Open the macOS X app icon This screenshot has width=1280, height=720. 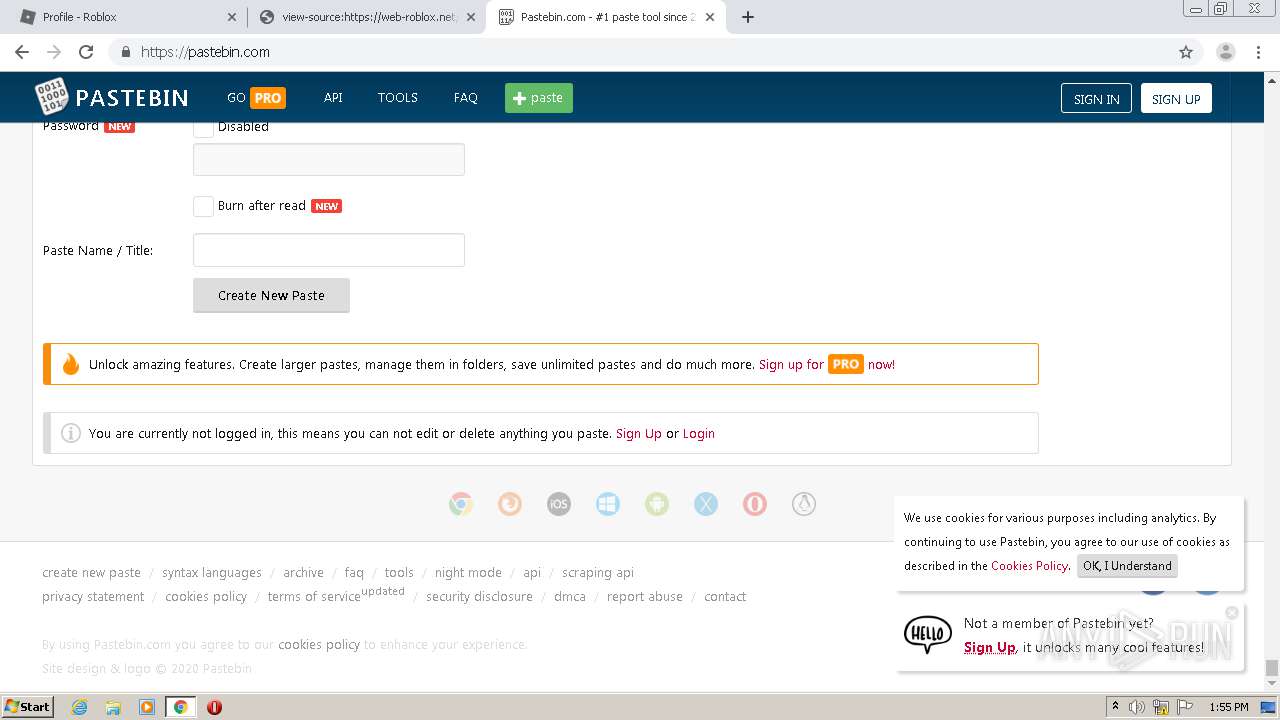click(706, 504)
